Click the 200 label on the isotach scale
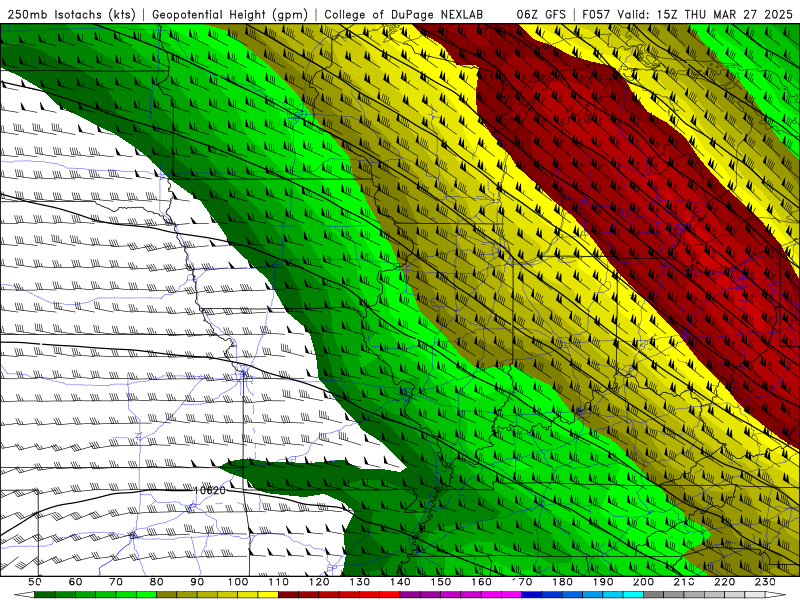This screenshot has height=600, width=800. (x=643, y=582)
